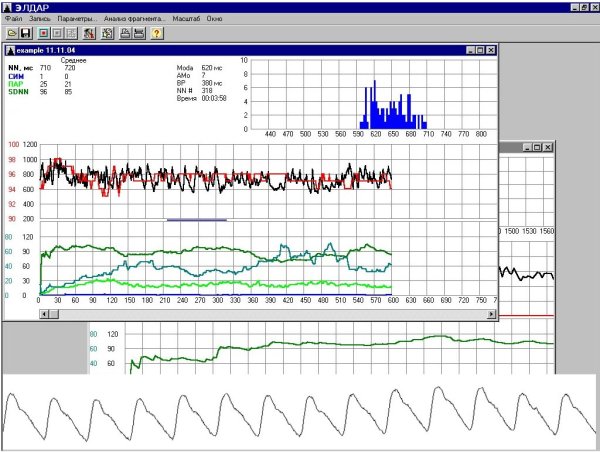Screen dimensions: 600x452
Task: Click the NN value '710'
Action: [x=45, y=68]
